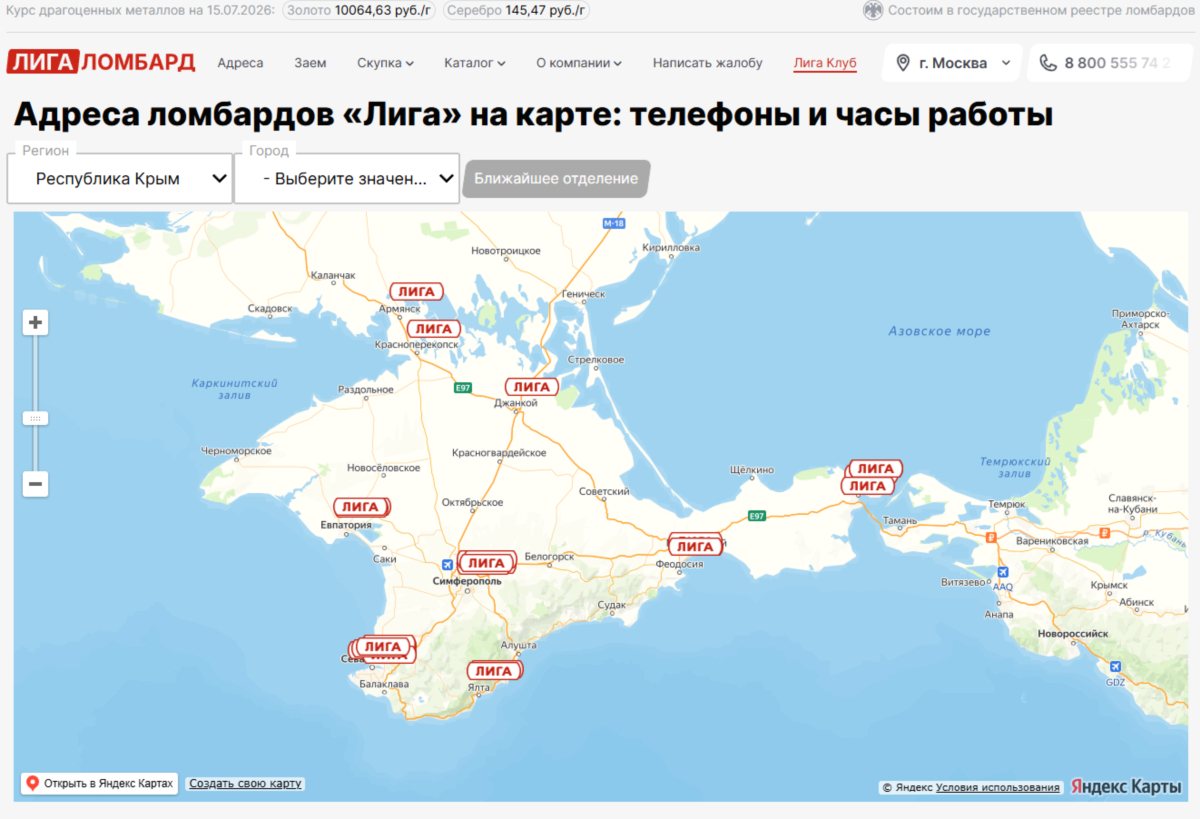Click the Лига Ломбард logo
Image resolution: width=1200 pixels, height=819 pixels.
[x=101, y=62]
